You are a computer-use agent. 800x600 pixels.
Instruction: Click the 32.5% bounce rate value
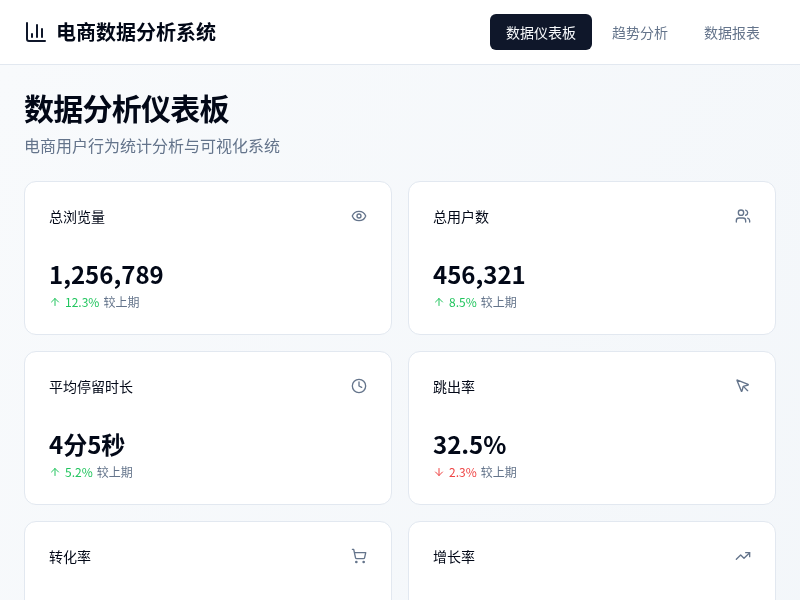470,445
